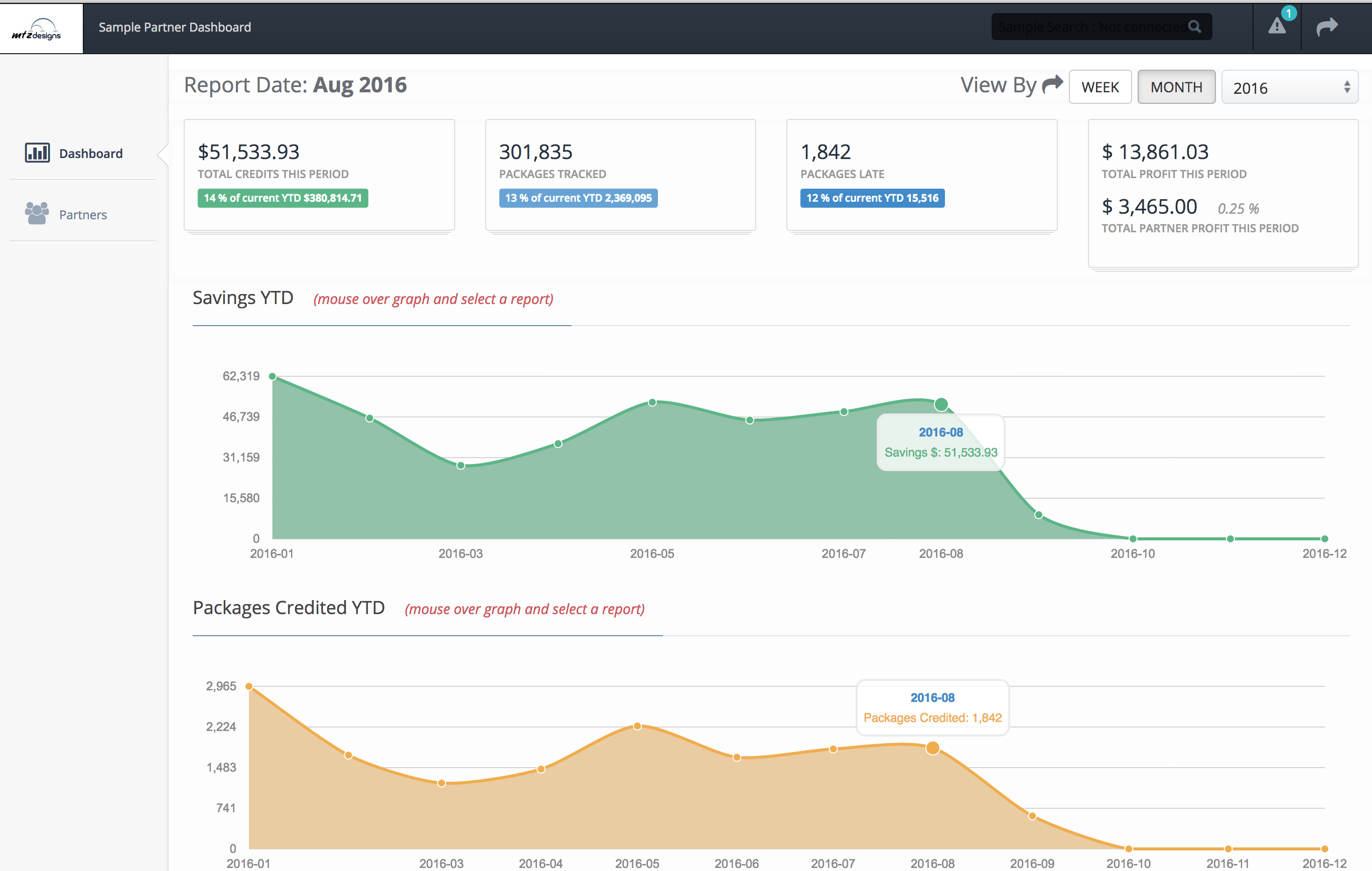Image resolution: width=1372 pixels, height=871 pixels.
Task: Switch view to MONTH
Action: point(1176,87)
